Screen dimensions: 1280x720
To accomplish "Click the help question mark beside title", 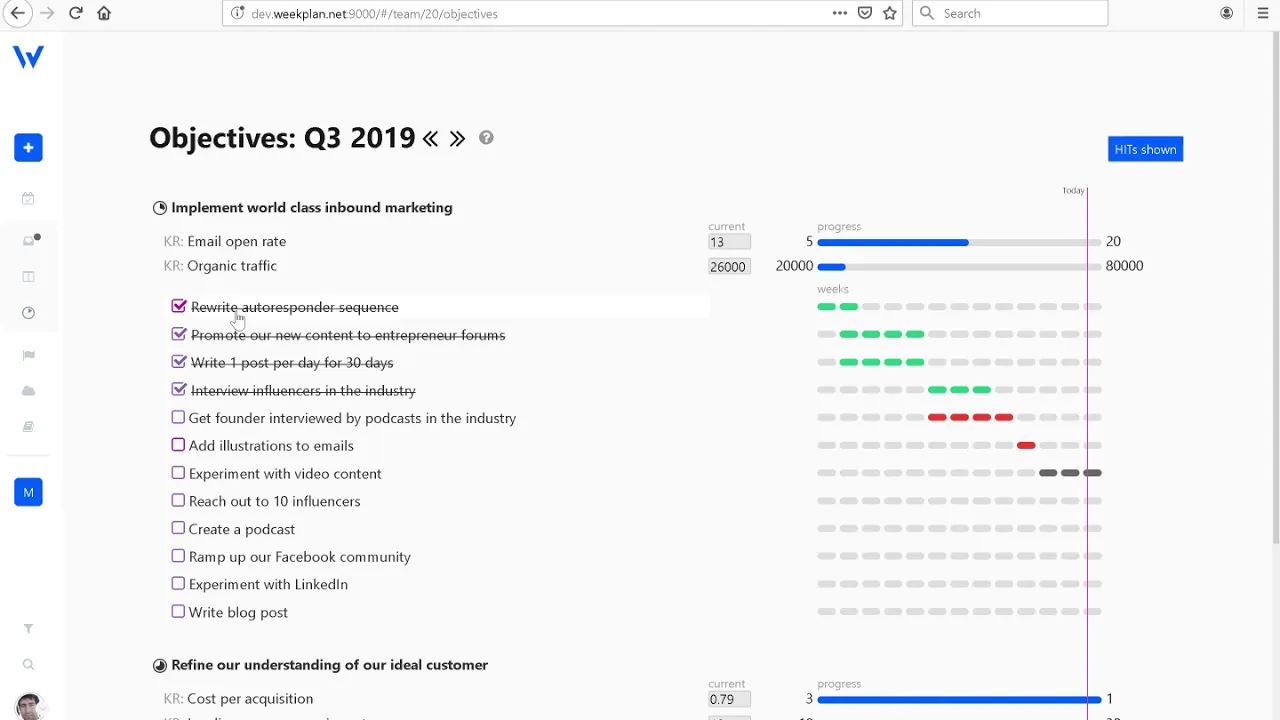I will [486, 138].
